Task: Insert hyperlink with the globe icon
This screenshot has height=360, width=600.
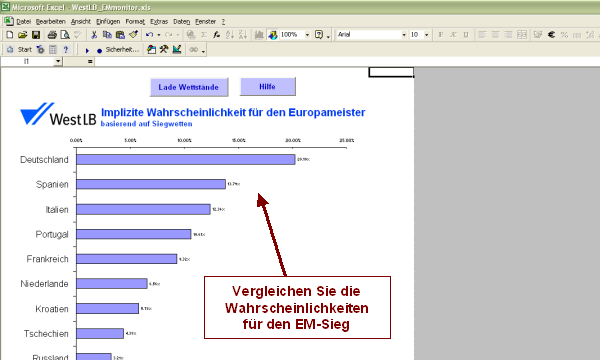Action: coord(191,35)
